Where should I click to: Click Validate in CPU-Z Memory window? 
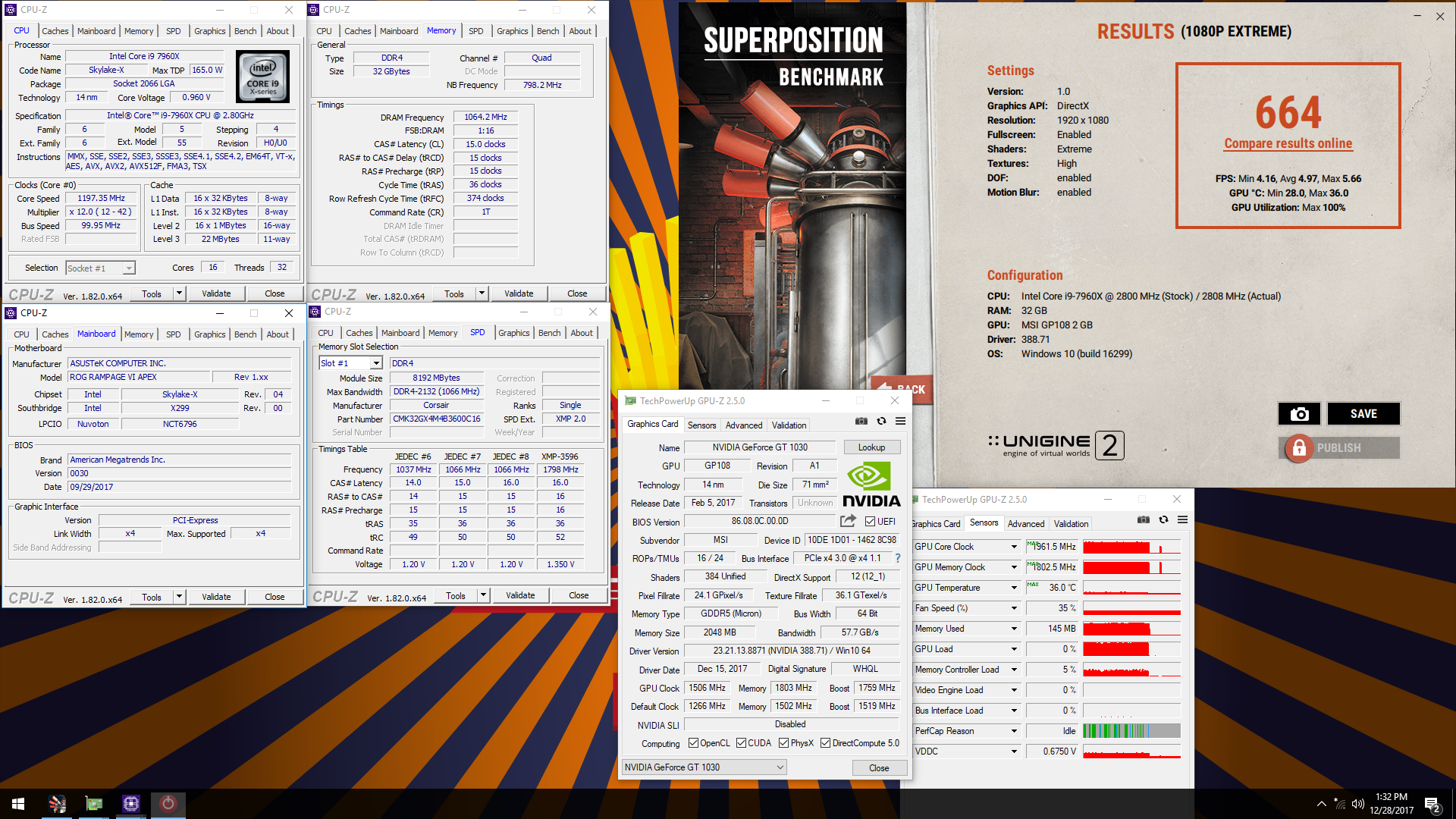[519, 293]
